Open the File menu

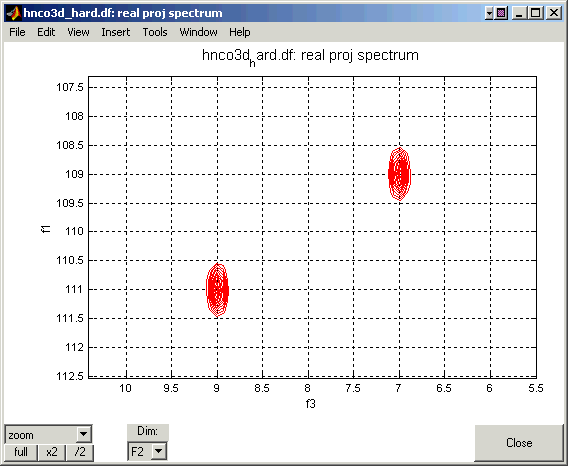[x=17, y=32]
